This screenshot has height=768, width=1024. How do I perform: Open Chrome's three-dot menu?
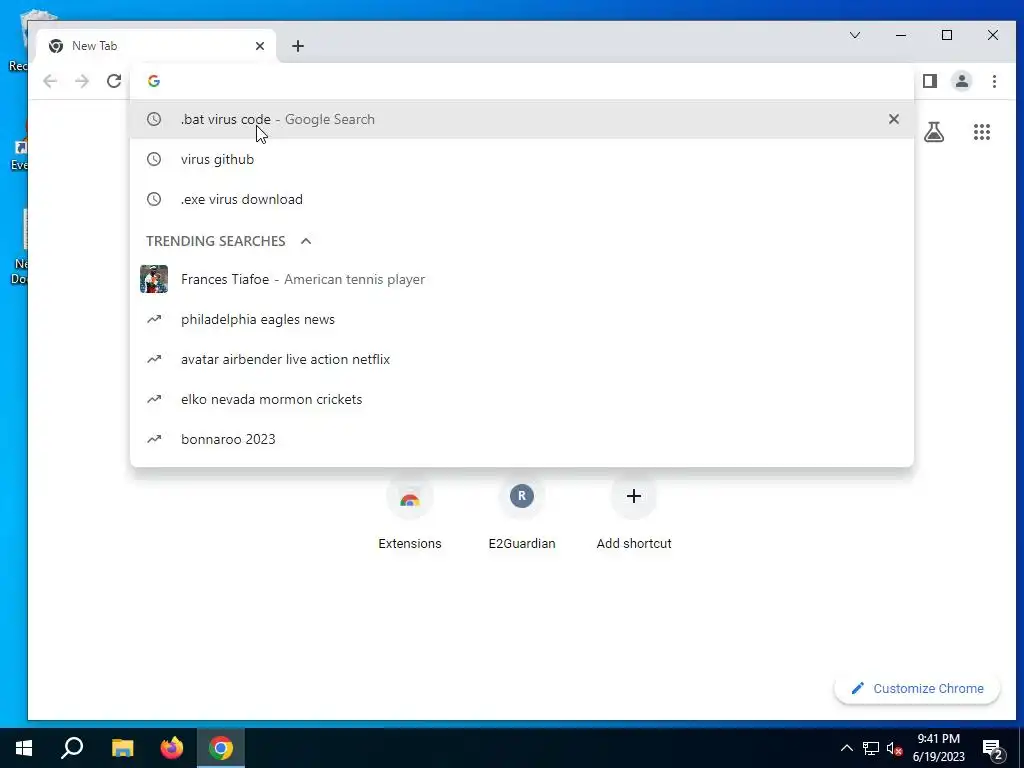pyautogui.click(x=994, y=81)
